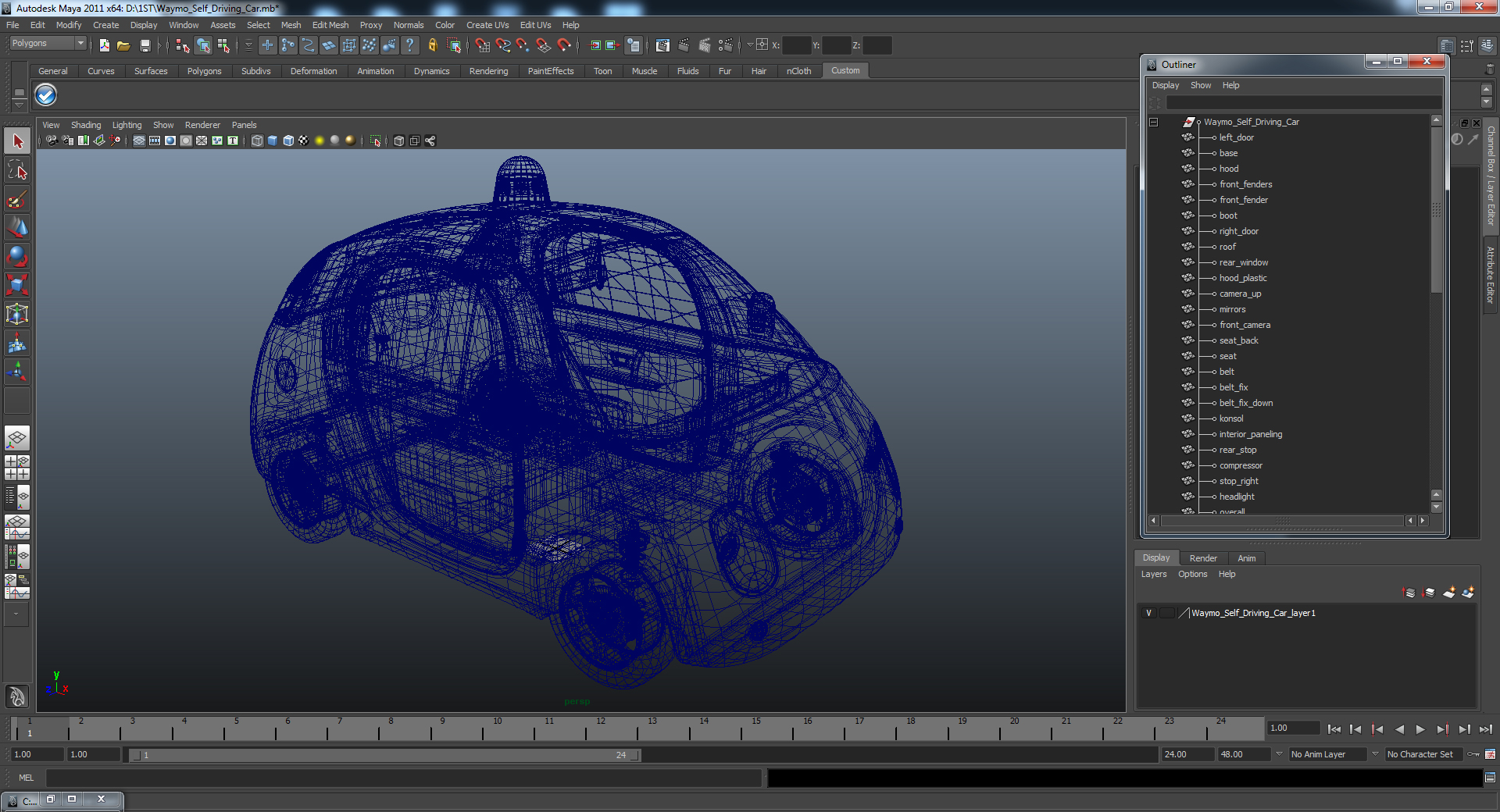
Task: Save the current scene
Action: tap(145, 45)
